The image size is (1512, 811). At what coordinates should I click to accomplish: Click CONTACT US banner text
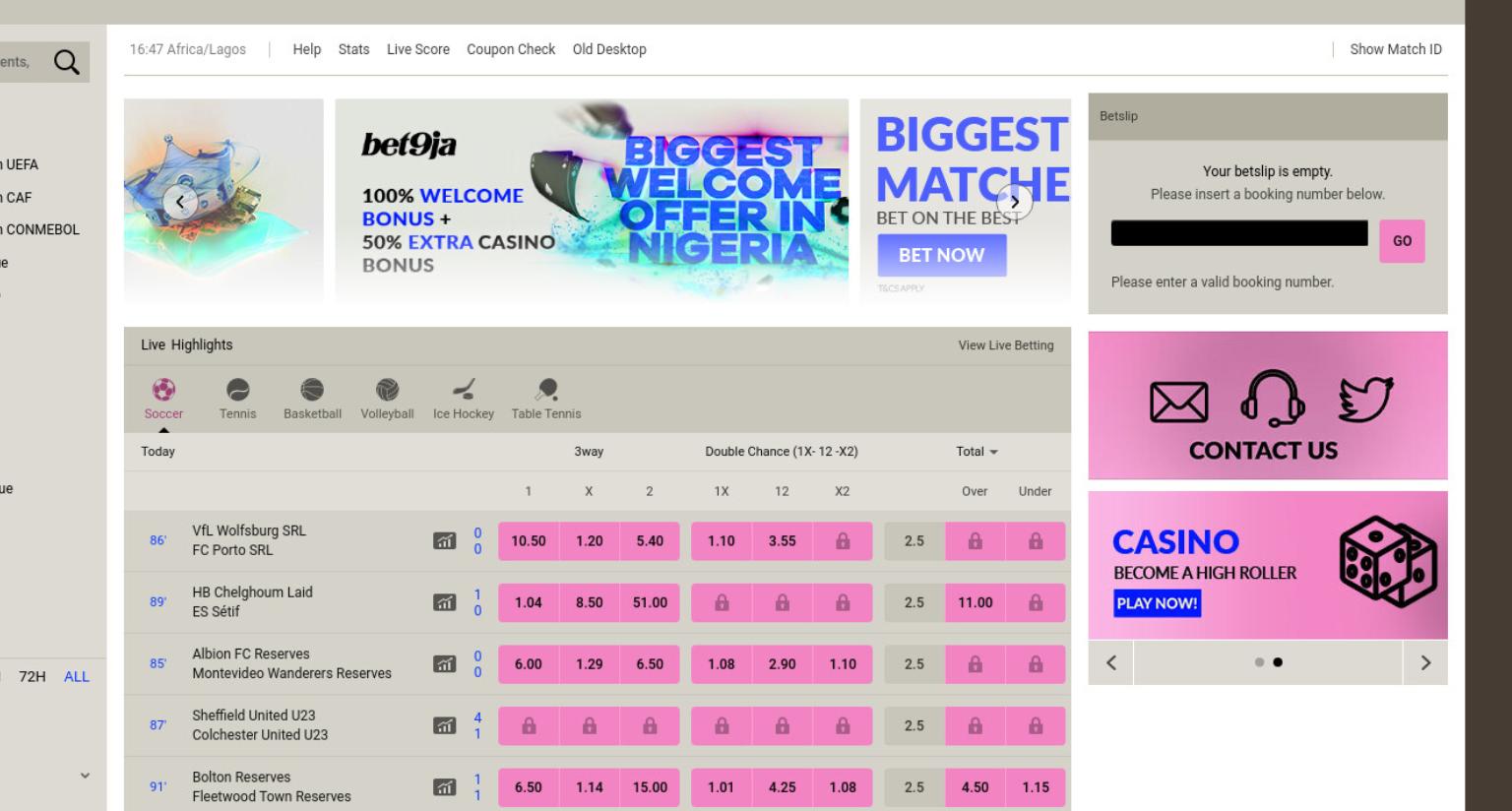point(1263,451)
